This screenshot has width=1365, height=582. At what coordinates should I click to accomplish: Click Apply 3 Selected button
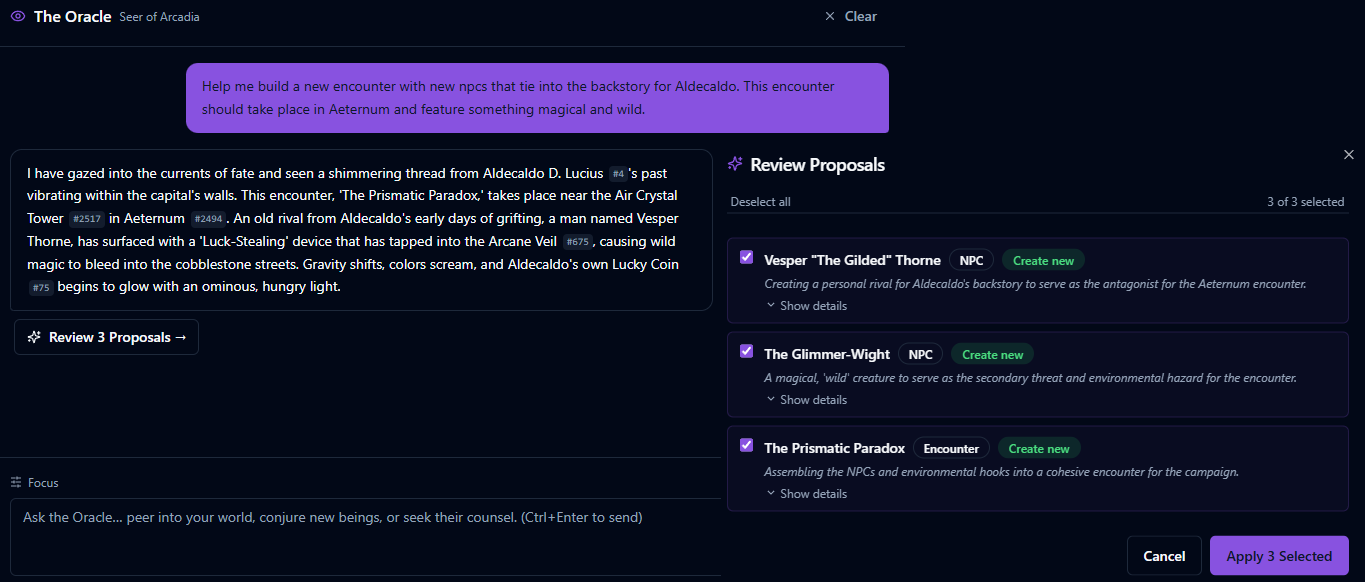tap(1279, 556)
